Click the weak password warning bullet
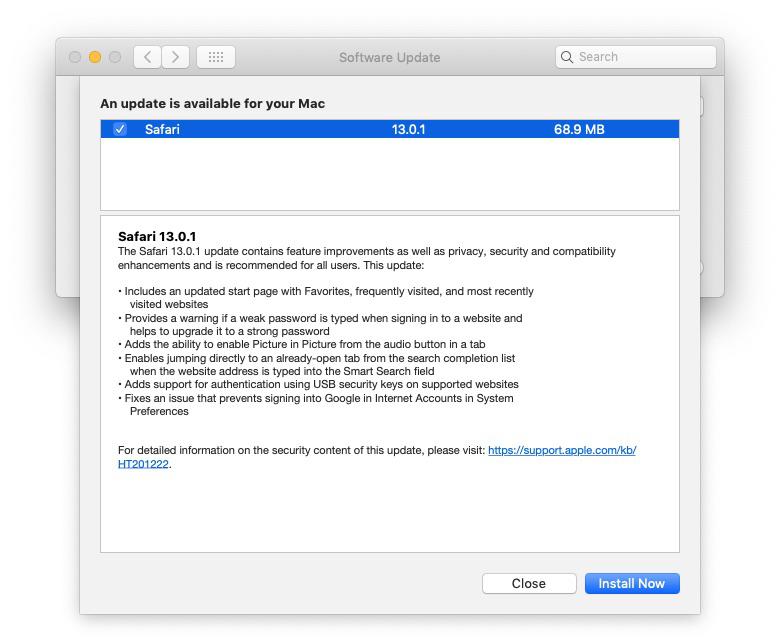 tap(320, 325)
